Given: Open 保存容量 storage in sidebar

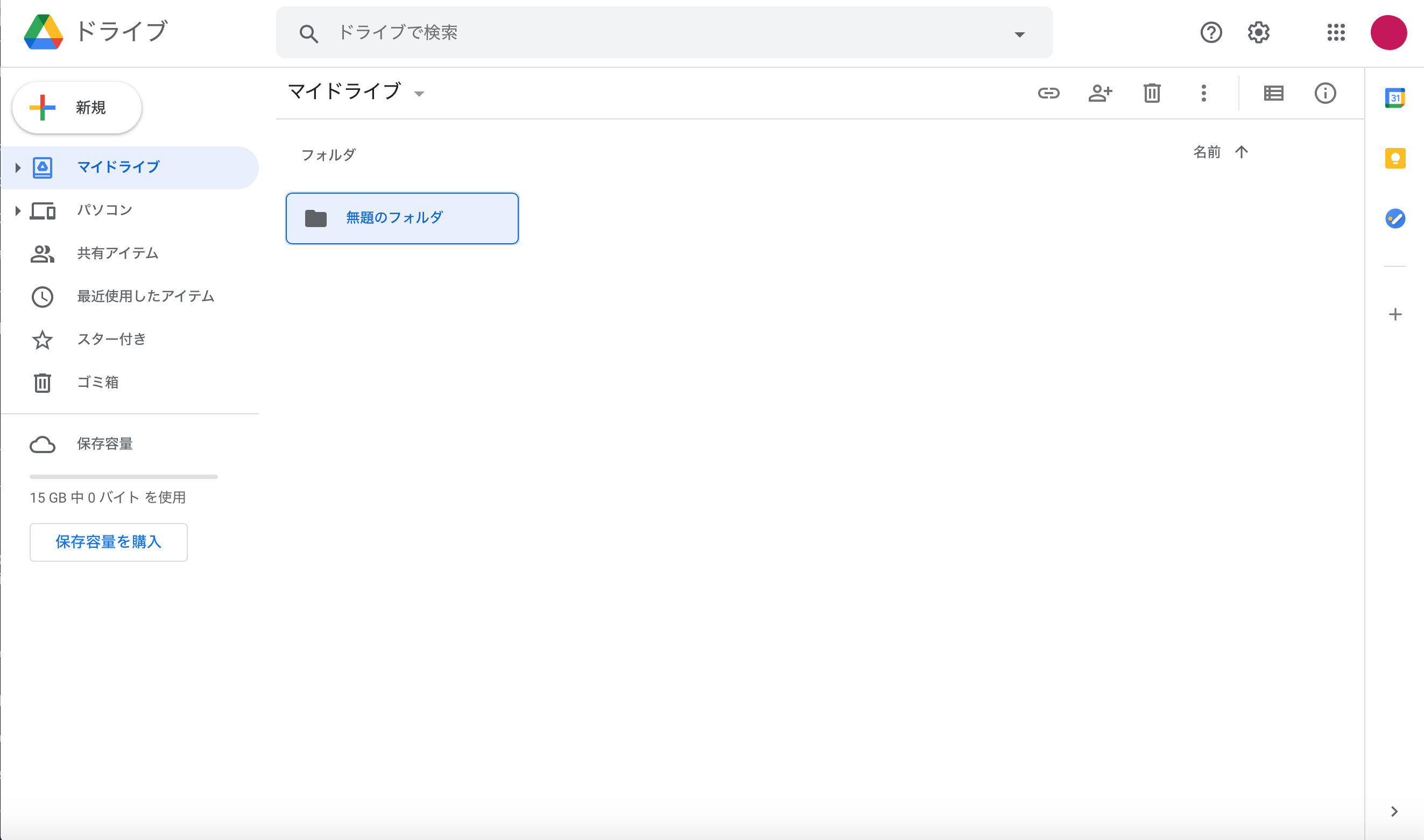Looking at the screenshot, I should tap(130, 444).
